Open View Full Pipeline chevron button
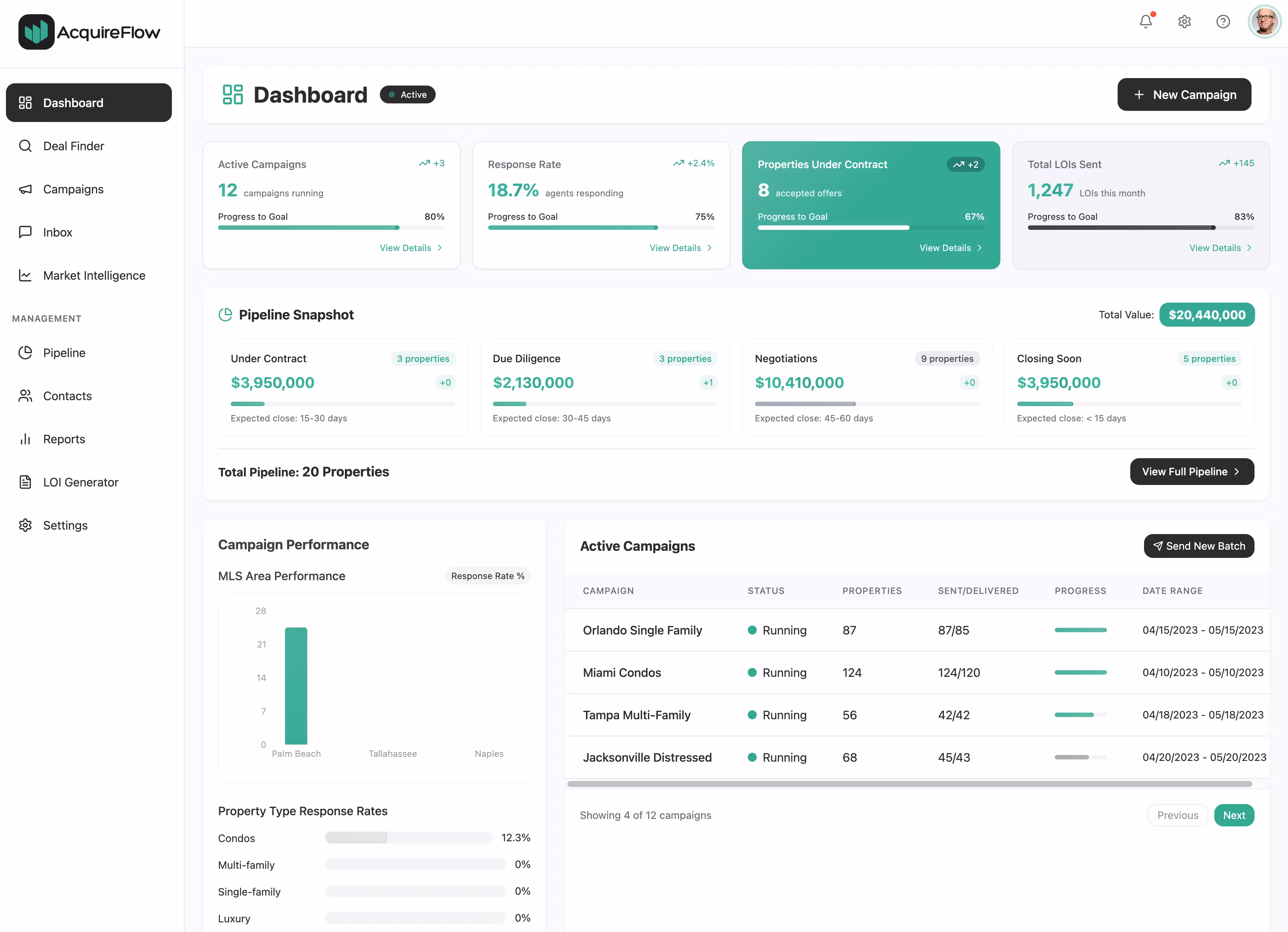Image resolution: width=1288 pixels, height=932 pixels. (1192, 472)
